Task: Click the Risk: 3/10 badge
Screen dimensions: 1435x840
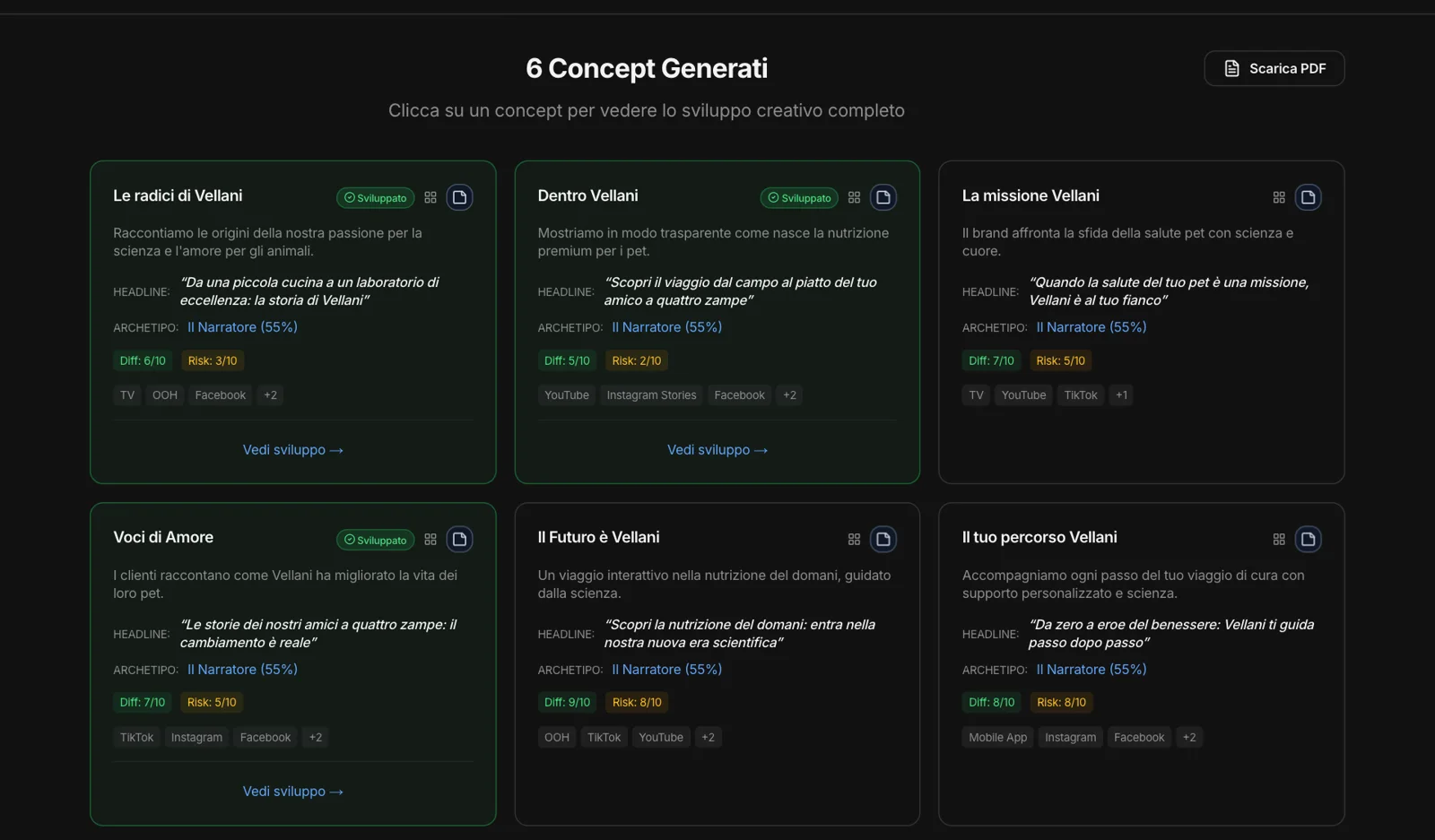Action: [213, 361]
